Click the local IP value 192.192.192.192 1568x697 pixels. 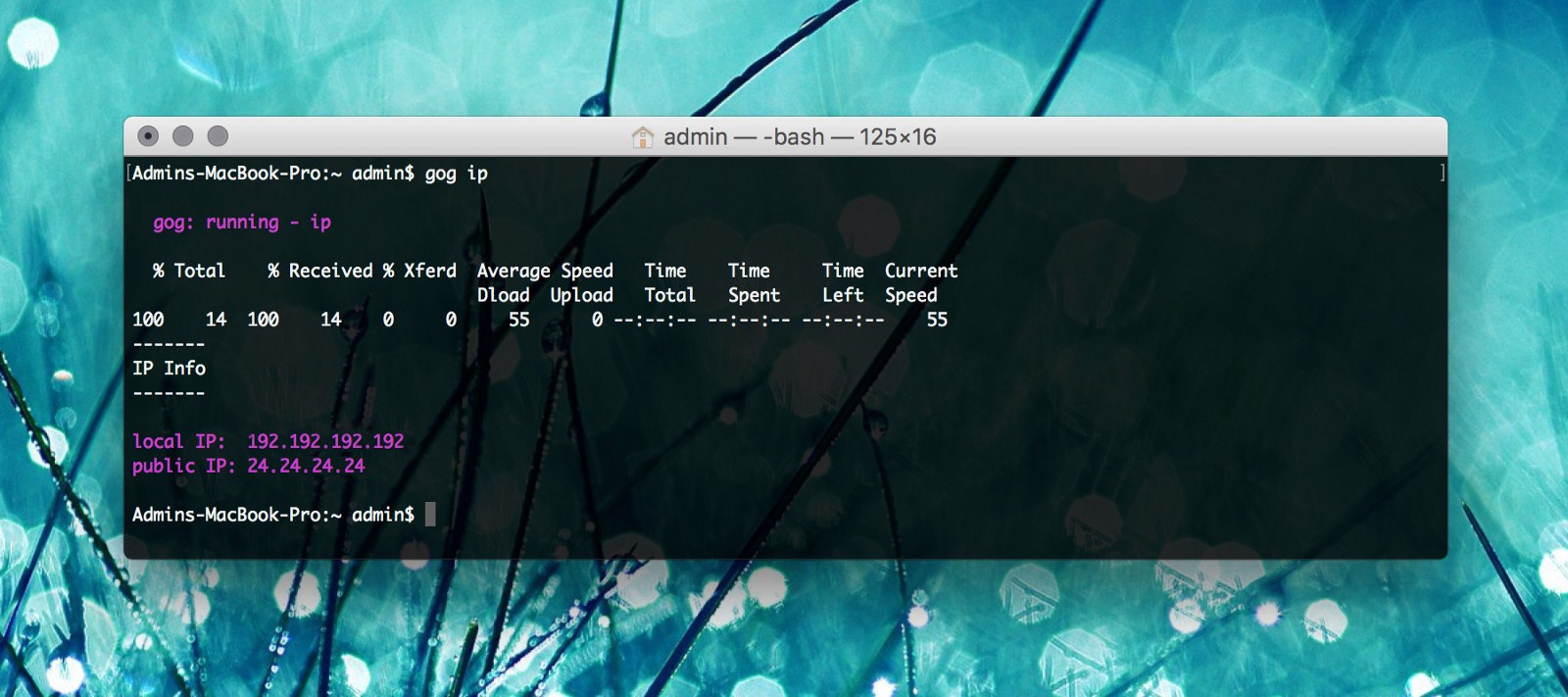pyautogui.click(x=325, y=441)
